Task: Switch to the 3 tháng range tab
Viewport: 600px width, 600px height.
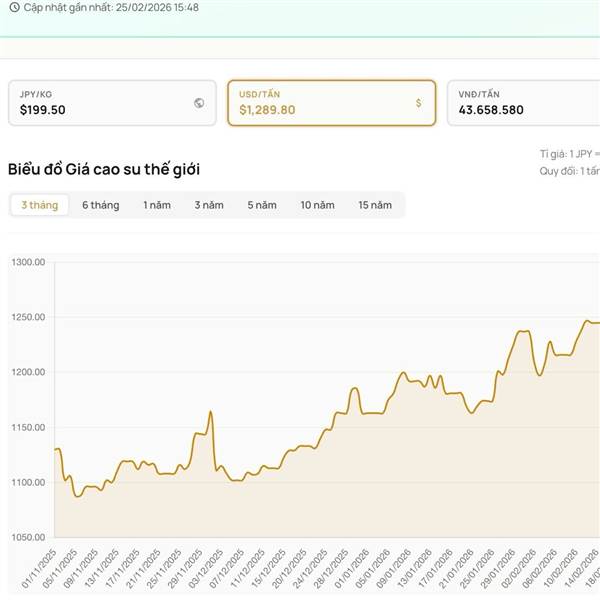Action: [40, 205]
